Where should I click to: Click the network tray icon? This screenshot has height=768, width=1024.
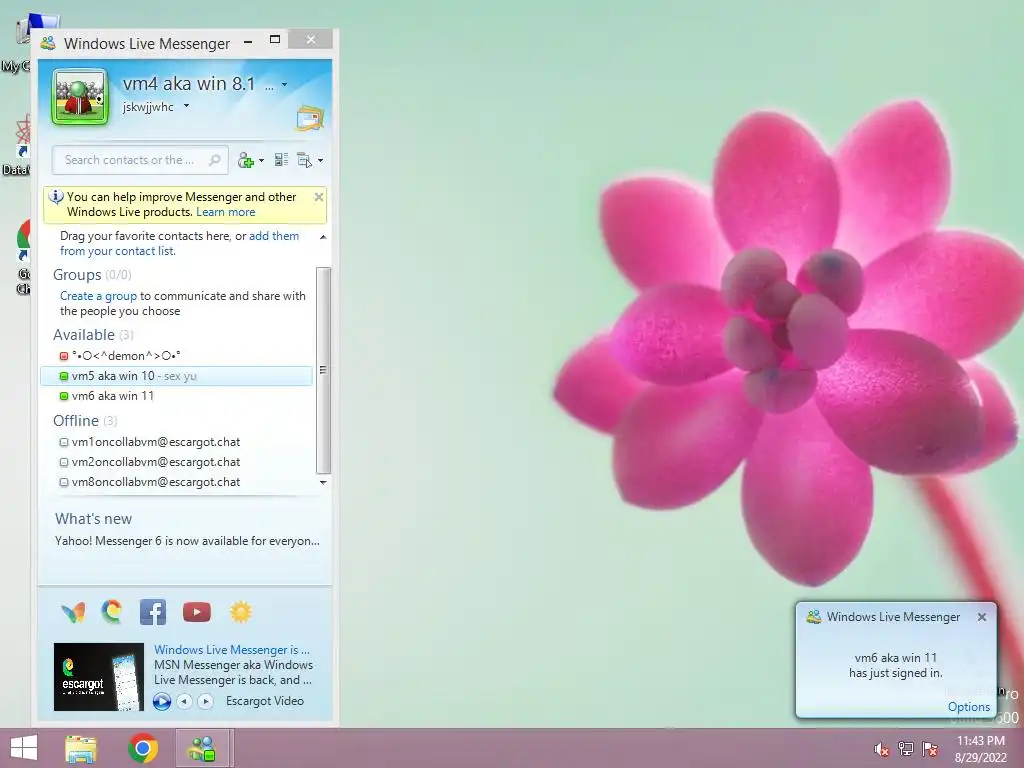pos(905,748)
